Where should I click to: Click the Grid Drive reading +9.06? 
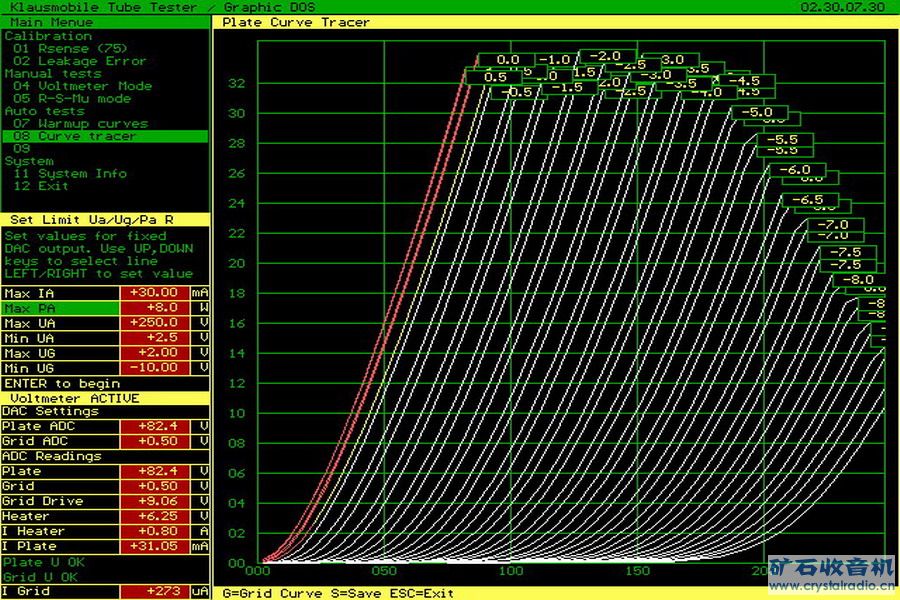click(154, 501)
